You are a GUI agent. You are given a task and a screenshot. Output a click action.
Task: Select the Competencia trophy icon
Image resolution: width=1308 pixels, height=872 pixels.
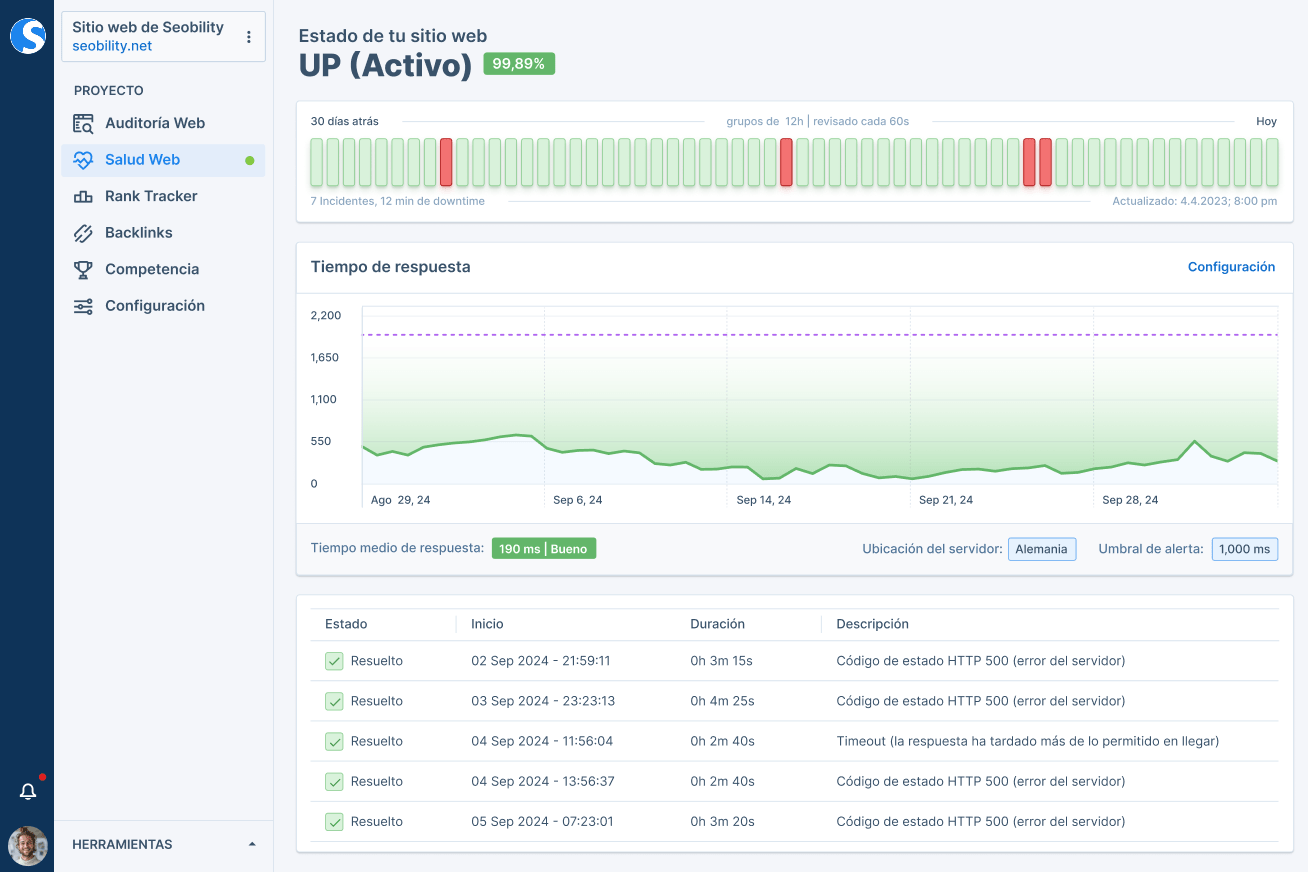point(84,269)
